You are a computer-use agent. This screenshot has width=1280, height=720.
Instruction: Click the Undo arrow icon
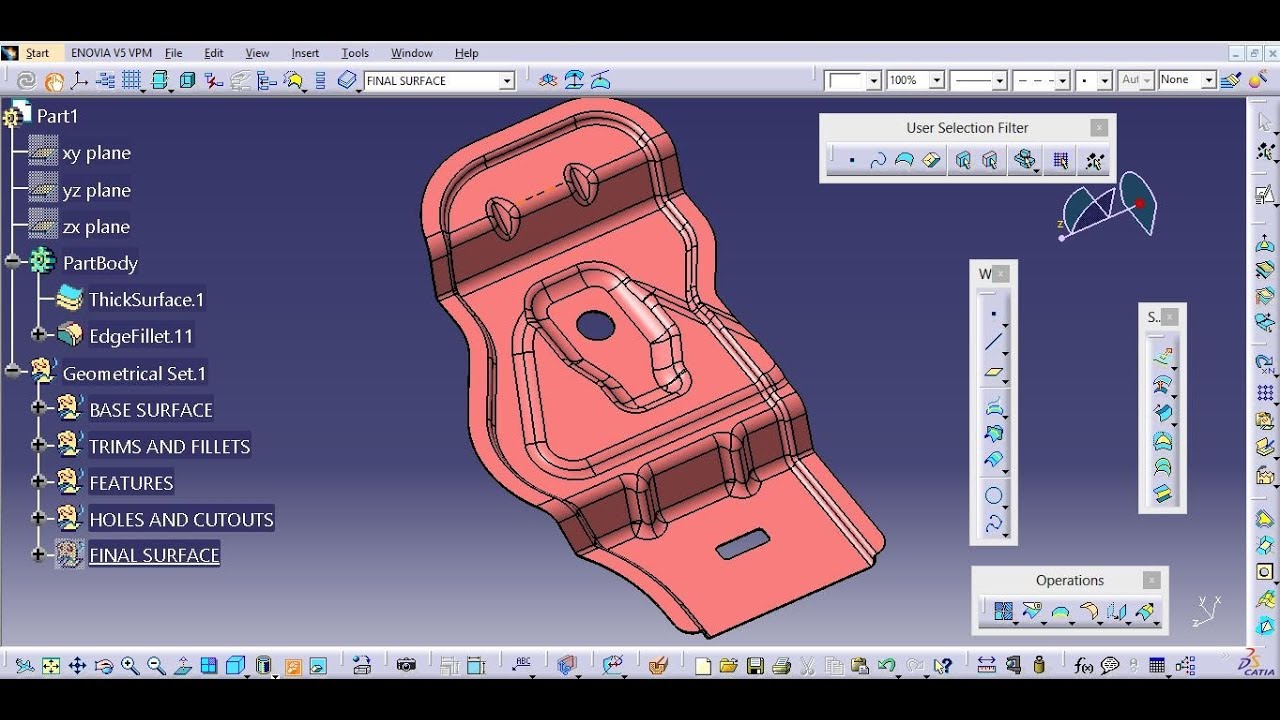point(886,665)
